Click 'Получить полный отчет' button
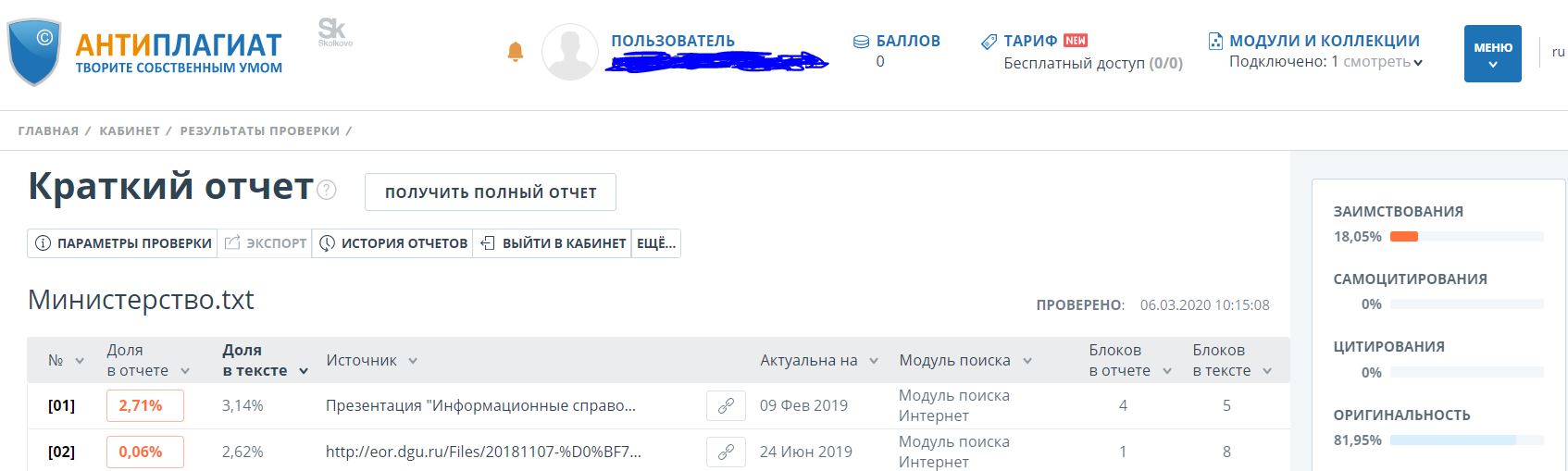The image size is (1568, 471). 490,192
